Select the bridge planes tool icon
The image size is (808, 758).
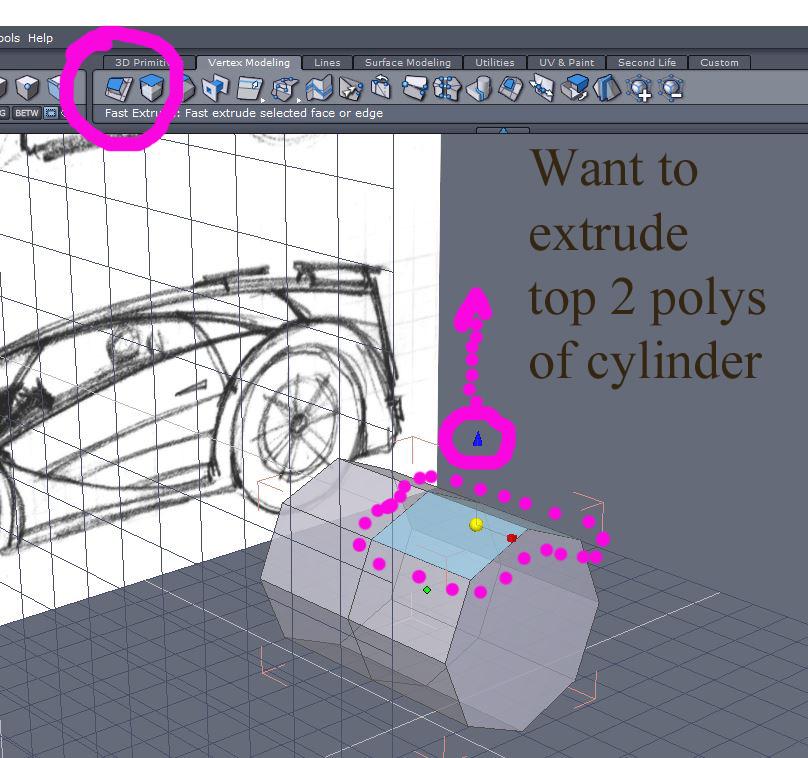point(415,88)
